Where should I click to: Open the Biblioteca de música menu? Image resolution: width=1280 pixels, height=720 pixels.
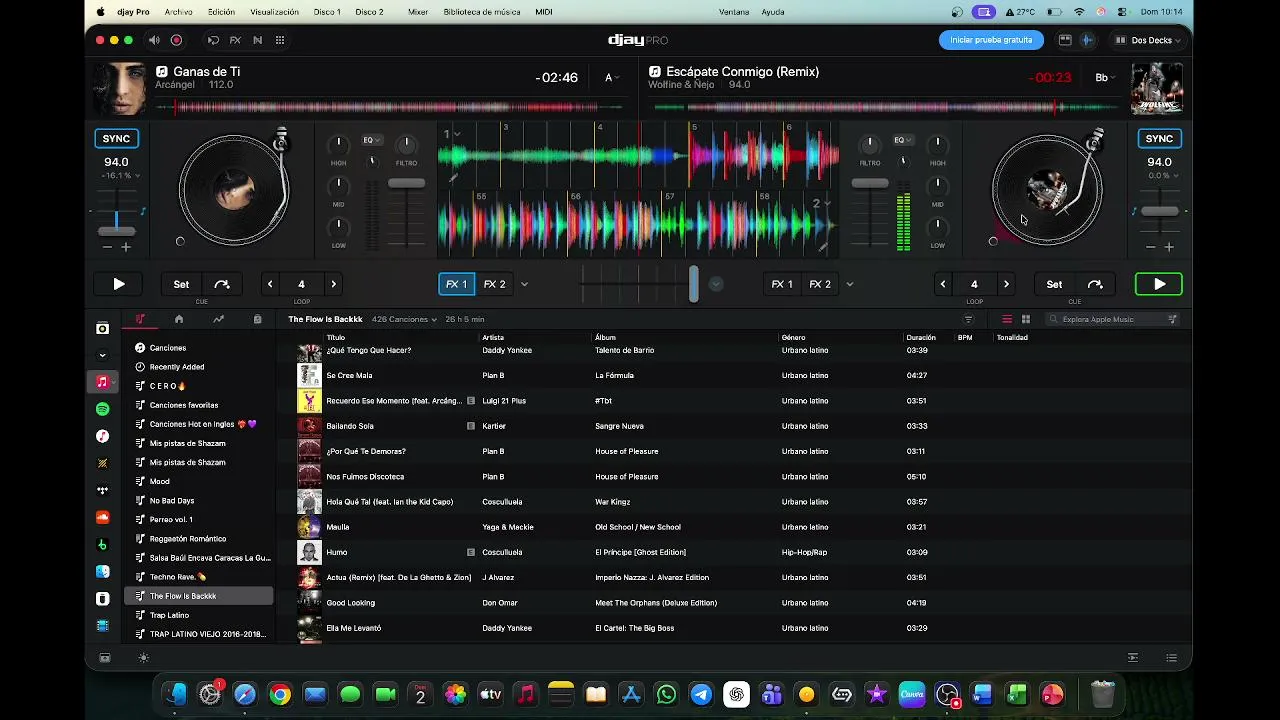(x=482, y=12)
